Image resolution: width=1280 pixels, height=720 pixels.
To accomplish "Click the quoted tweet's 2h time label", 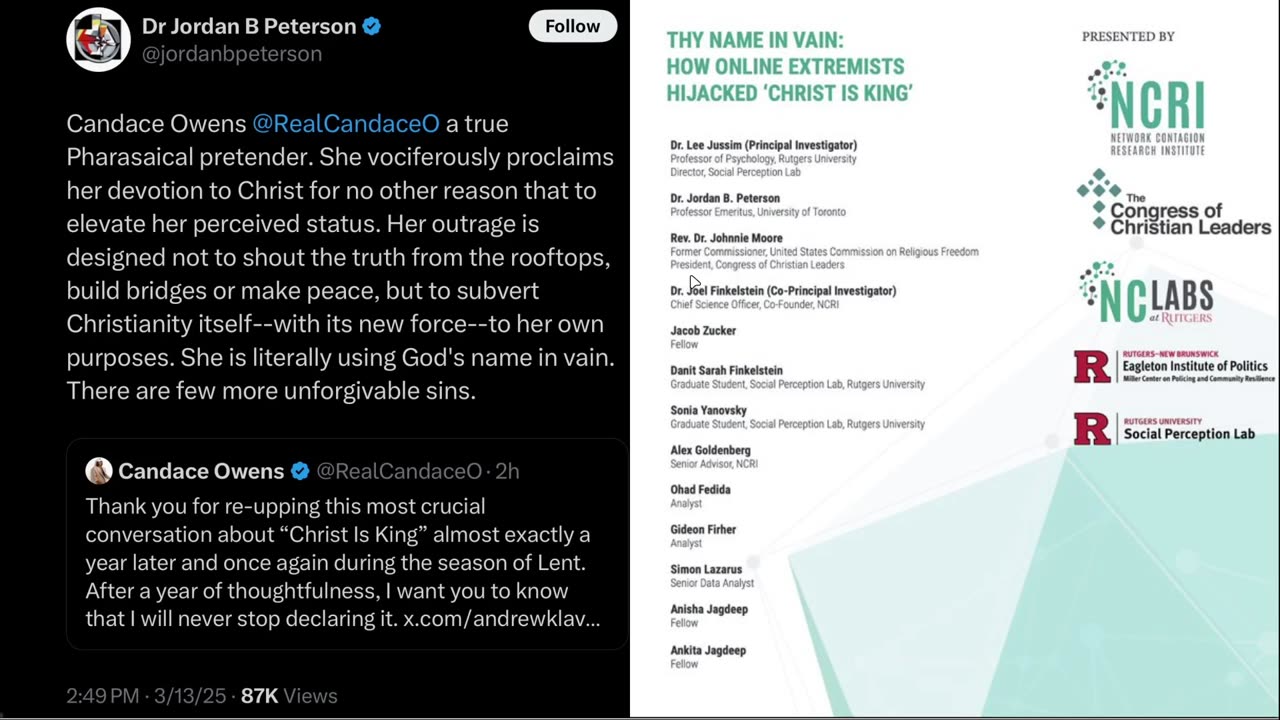I will coord(507,471).
